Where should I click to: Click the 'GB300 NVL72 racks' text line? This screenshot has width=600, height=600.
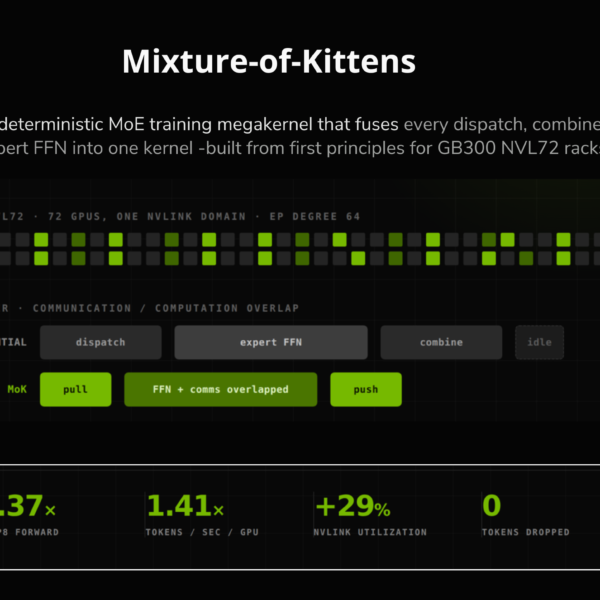[x=300, y=148]
